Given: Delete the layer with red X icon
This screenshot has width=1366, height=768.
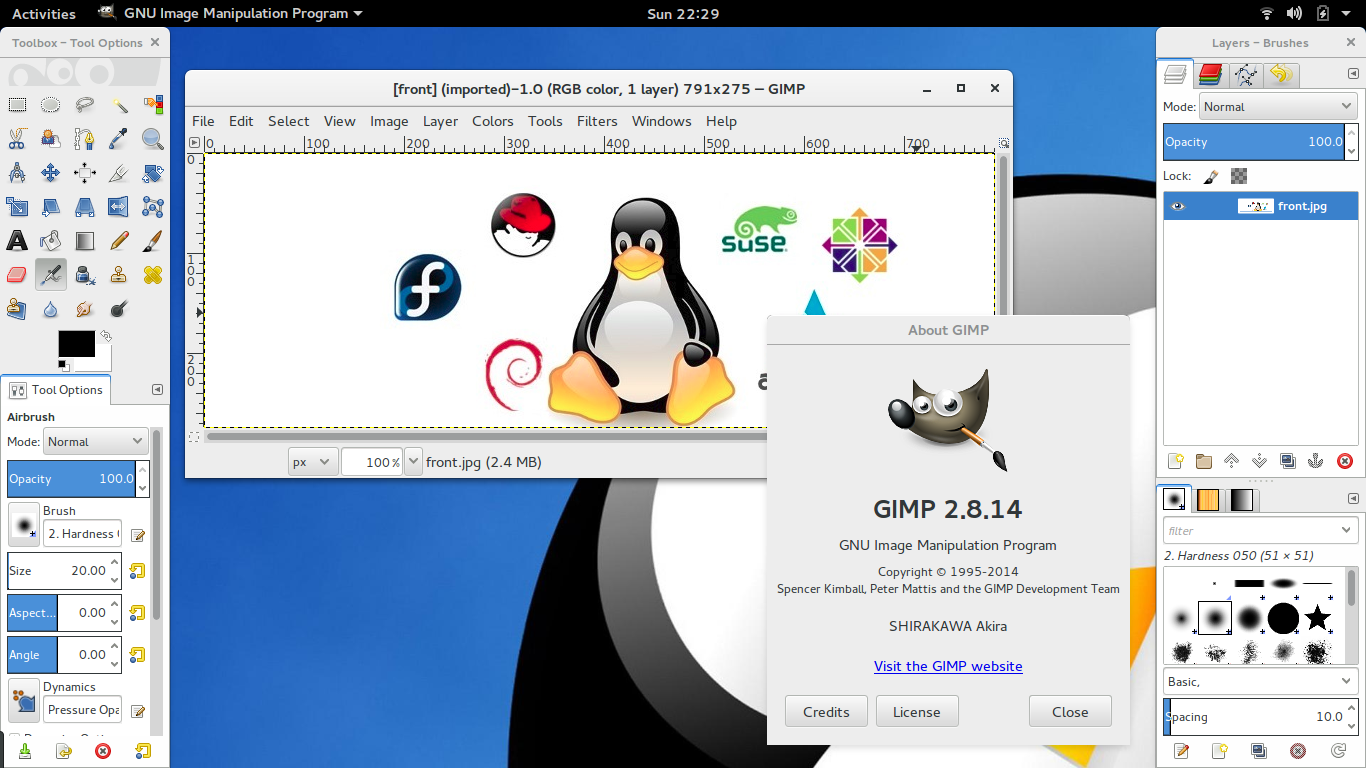Looking at the screenshot, I should (x=1344, y=461).
